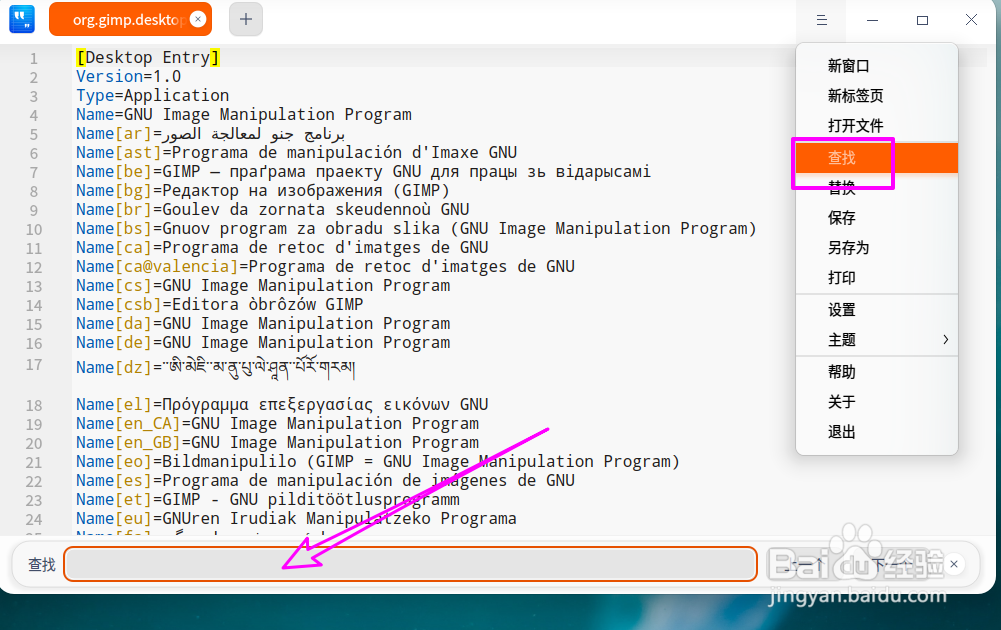Click the Name[en_CA] line

tap(278, 424)
